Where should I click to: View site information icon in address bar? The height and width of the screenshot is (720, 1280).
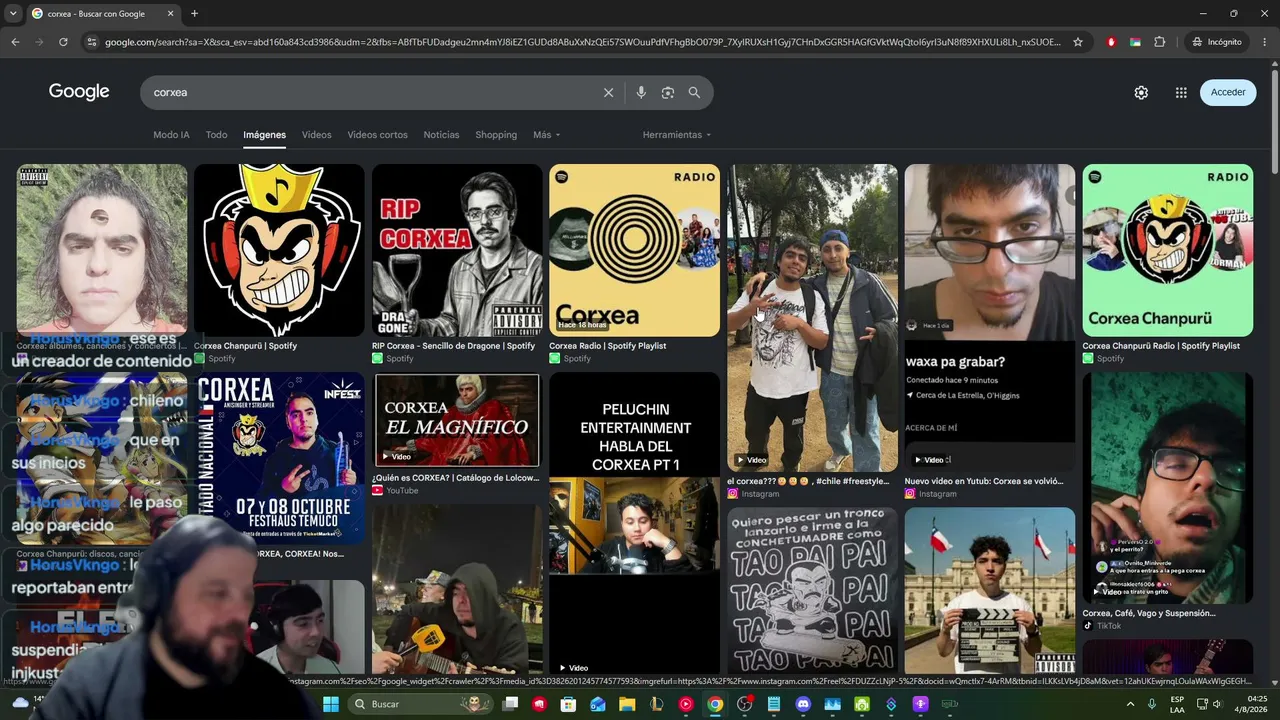tap(92, 42)
